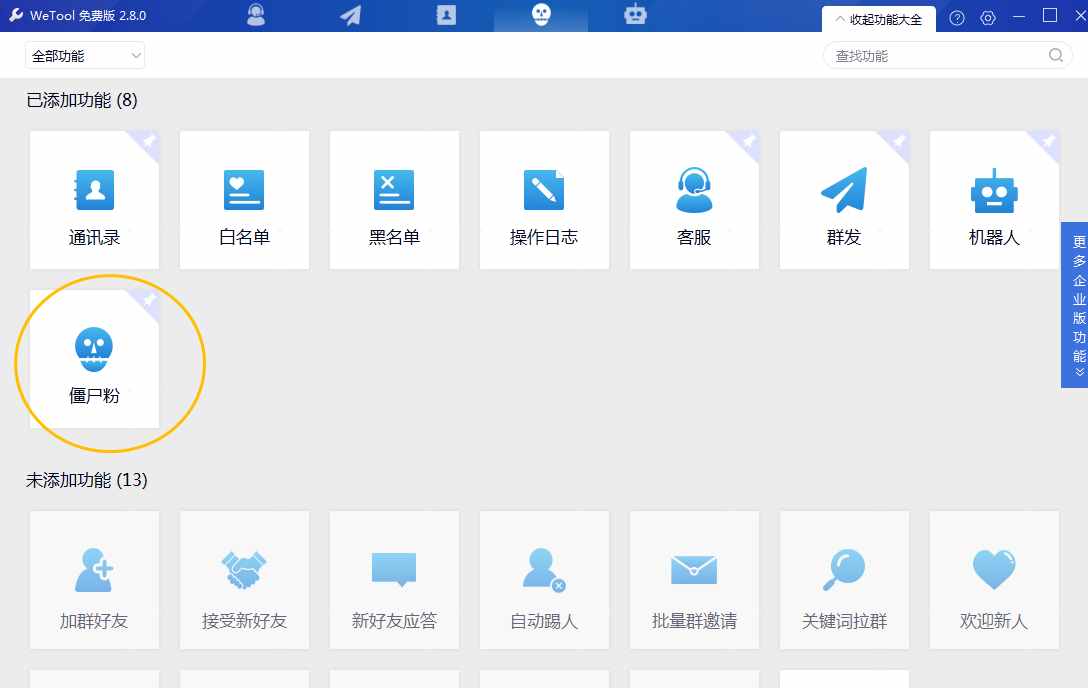Viewport: 1088px width, 688px height.
Task: Open the 通讯录 contacts card
Action: [94, 200]
